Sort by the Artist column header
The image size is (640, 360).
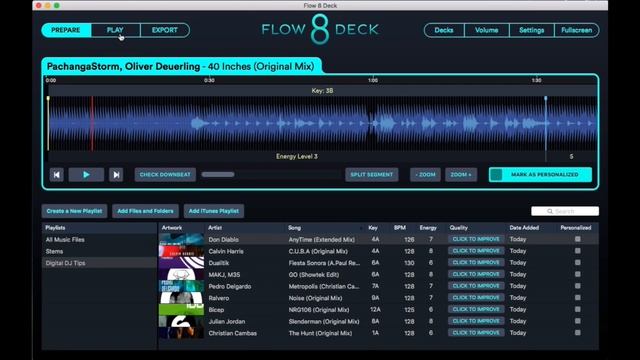point(215,228)
